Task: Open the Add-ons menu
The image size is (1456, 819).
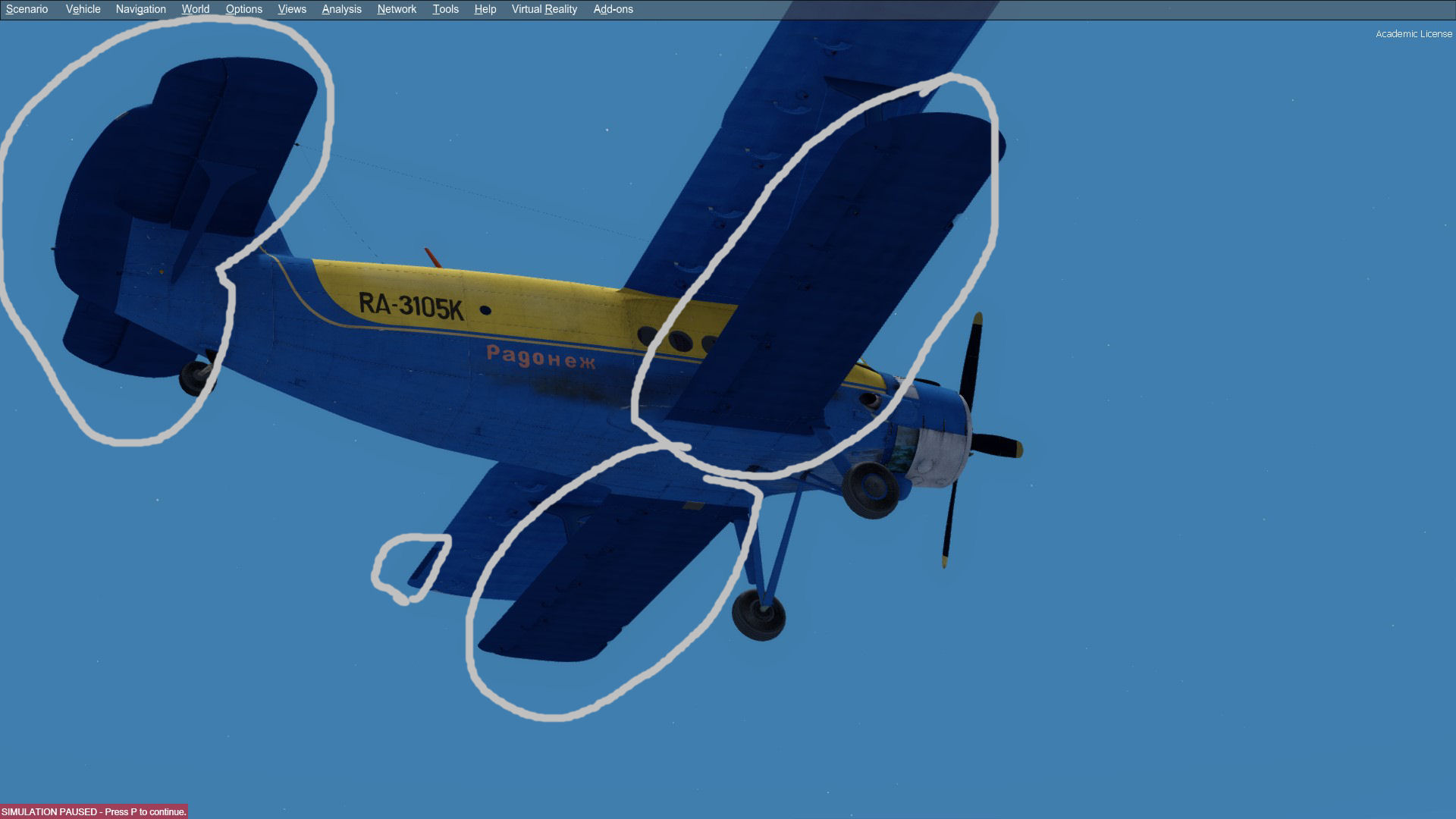Action: pos(613,9)
